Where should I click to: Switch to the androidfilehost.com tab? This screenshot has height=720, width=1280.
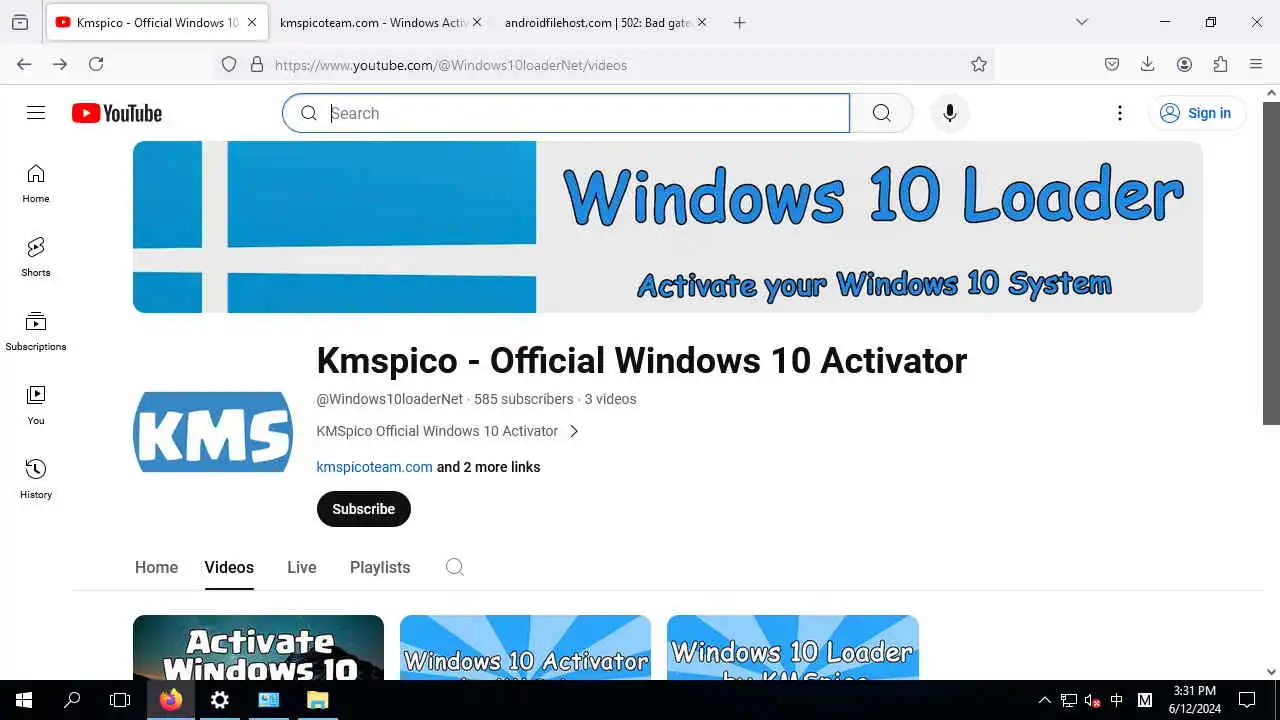click(598, 22)
